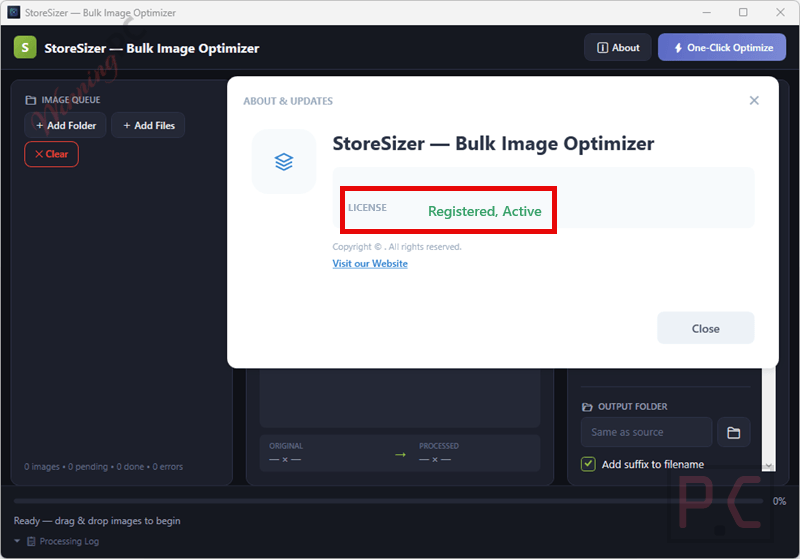Click the PROCESSED dimensions label
The height and width of the screenshot is (559, 800).
(x=439, y=446)
